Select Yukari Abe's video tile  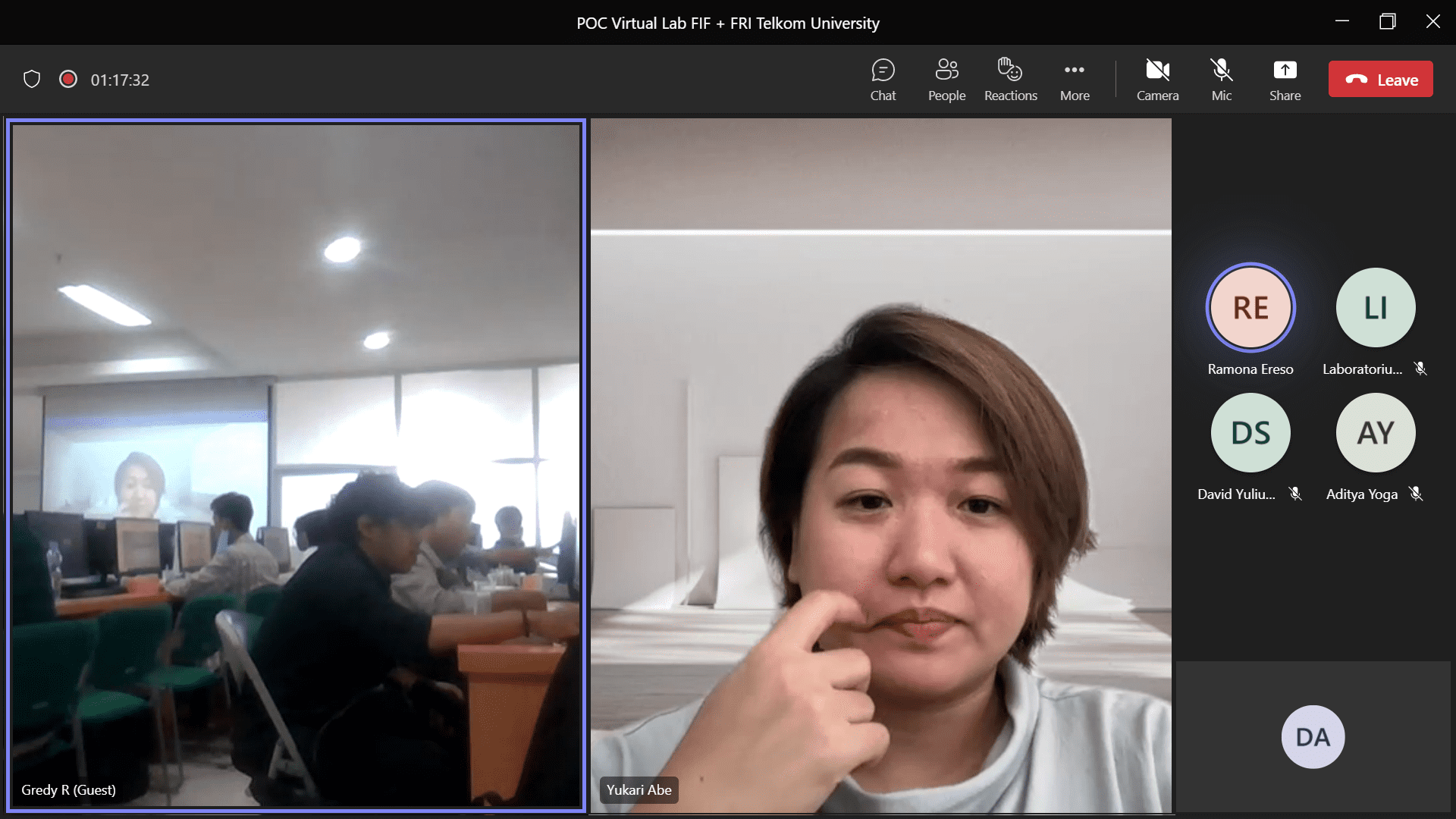[x=880, y=464]
